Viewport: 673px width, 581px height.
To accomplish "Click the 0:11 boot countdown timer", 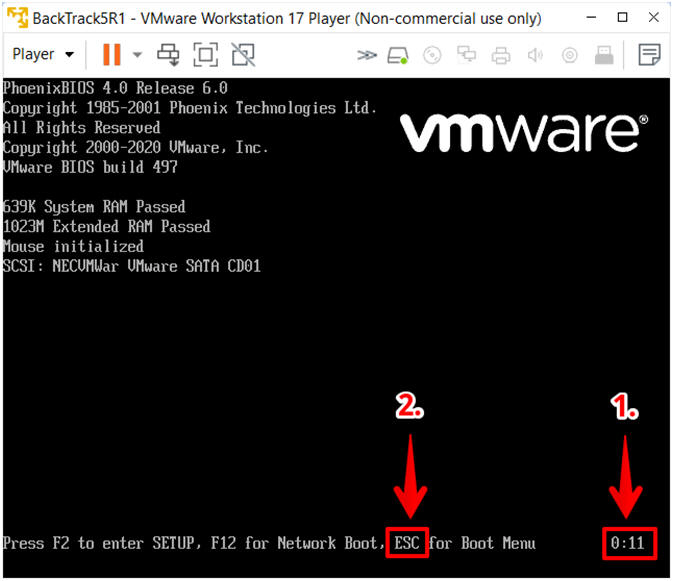I will tap(628, 543).
